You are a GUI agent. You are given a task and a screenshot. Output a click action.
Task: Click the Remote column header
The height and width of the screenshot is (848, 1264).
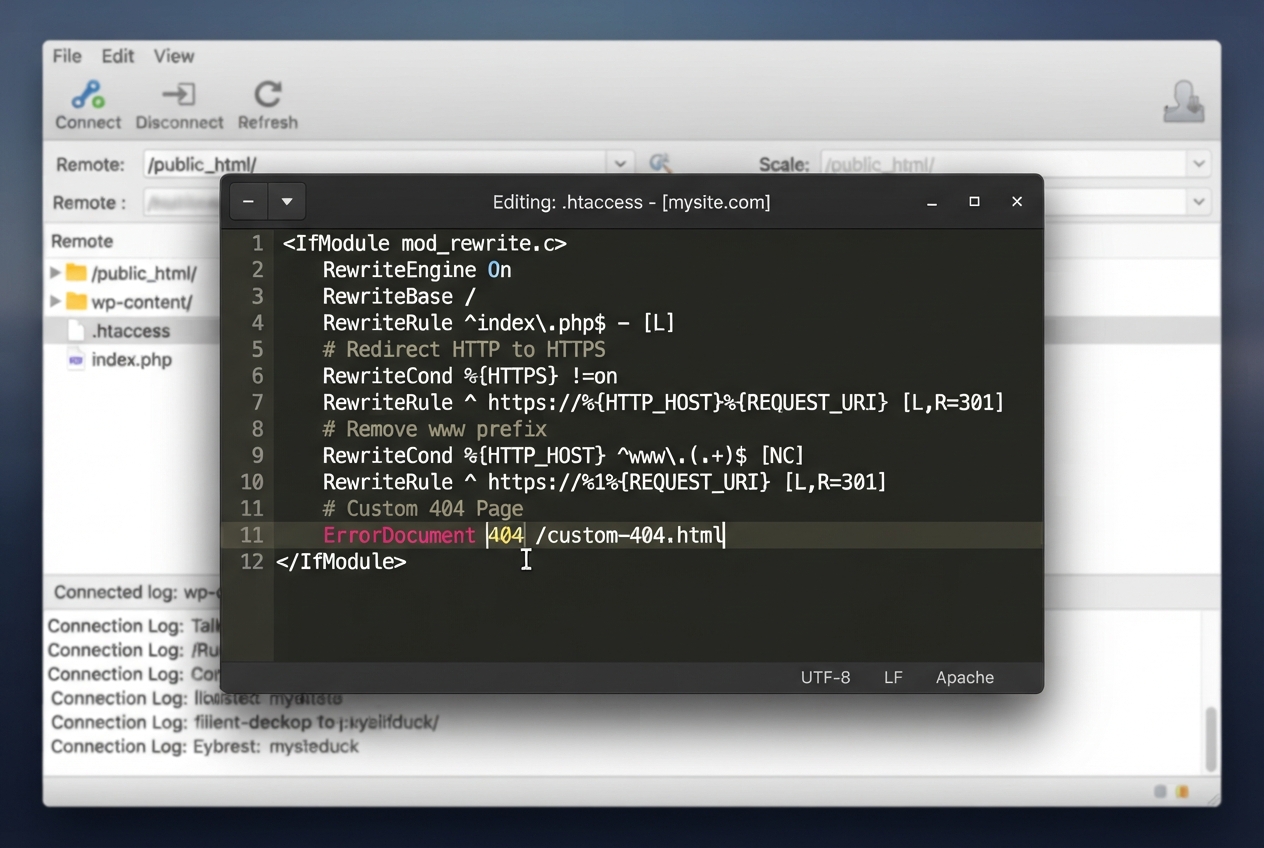click(x=82, y=241)
